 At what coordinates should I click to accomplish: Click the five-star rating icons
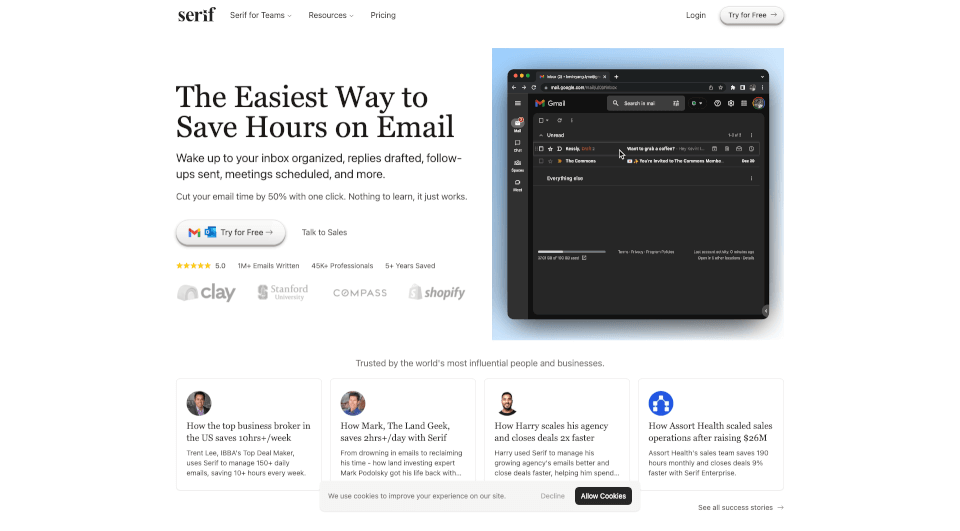point(193,266)
